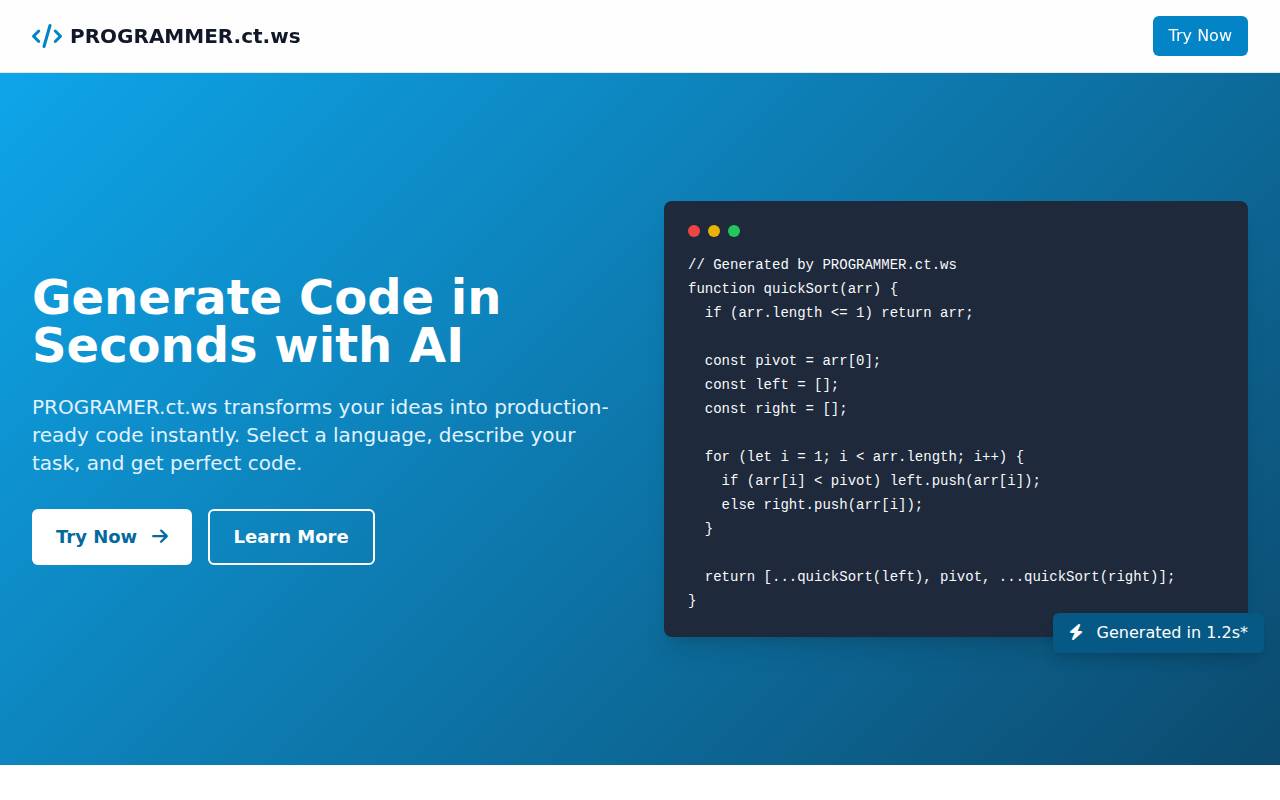Click the 'Generated in 1.2s*' badge text
This screenshot has height=800, width=1280.
click(1172, 633)
